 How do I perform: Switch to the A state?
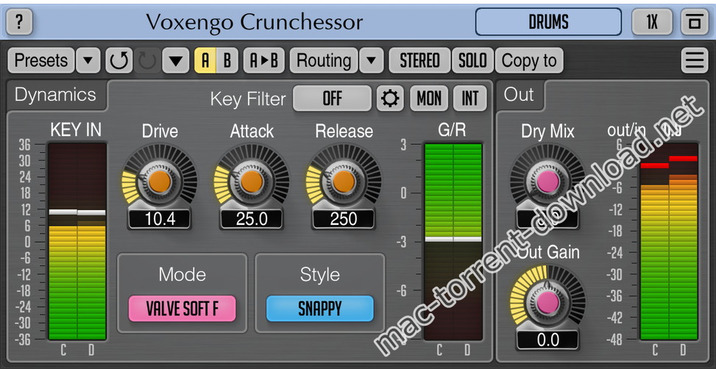click(205, 60)
